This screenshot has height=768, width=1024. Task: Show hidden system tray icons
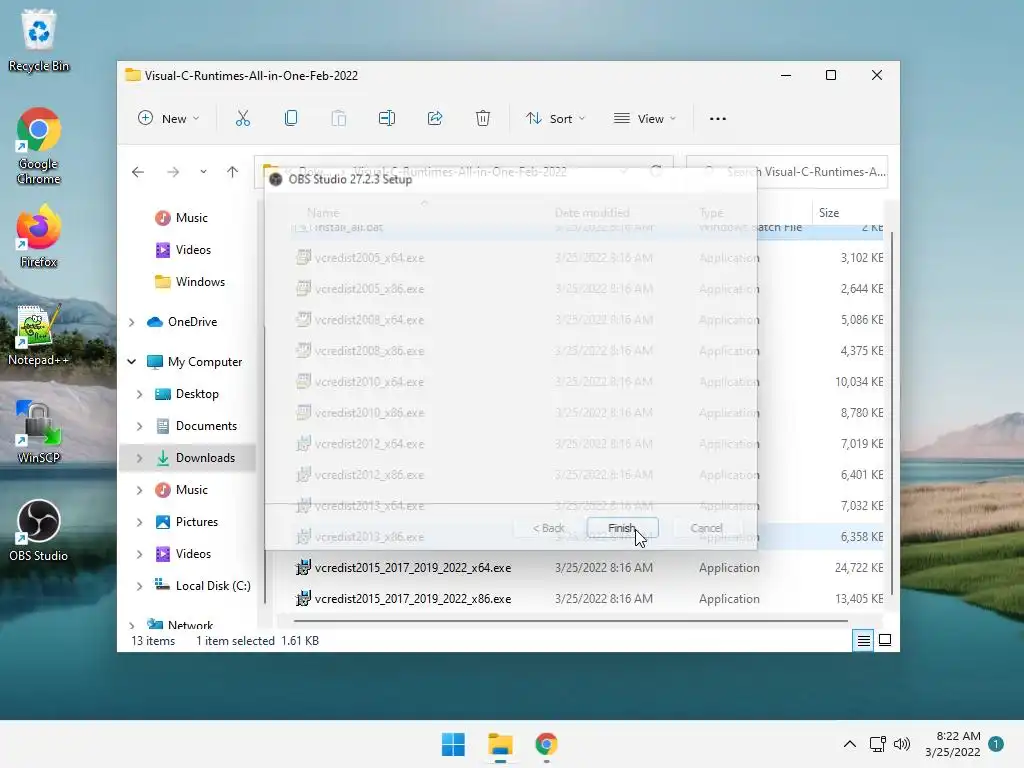(x=850, y=744)
